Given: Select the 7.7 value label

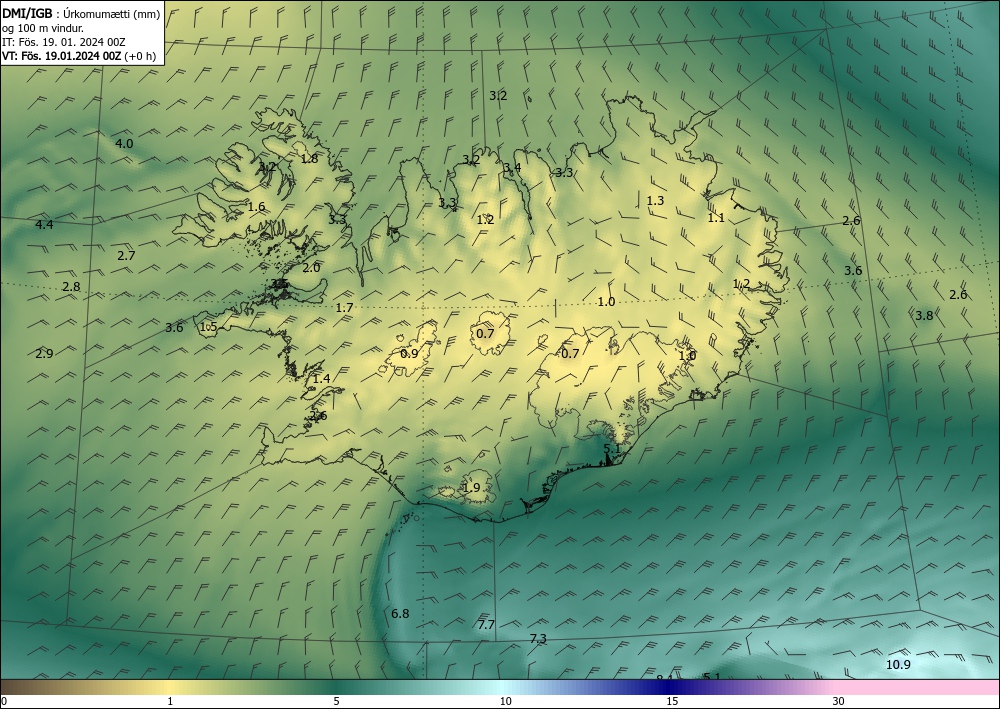Looking at the screenshot, I should (x=486, y=625).
